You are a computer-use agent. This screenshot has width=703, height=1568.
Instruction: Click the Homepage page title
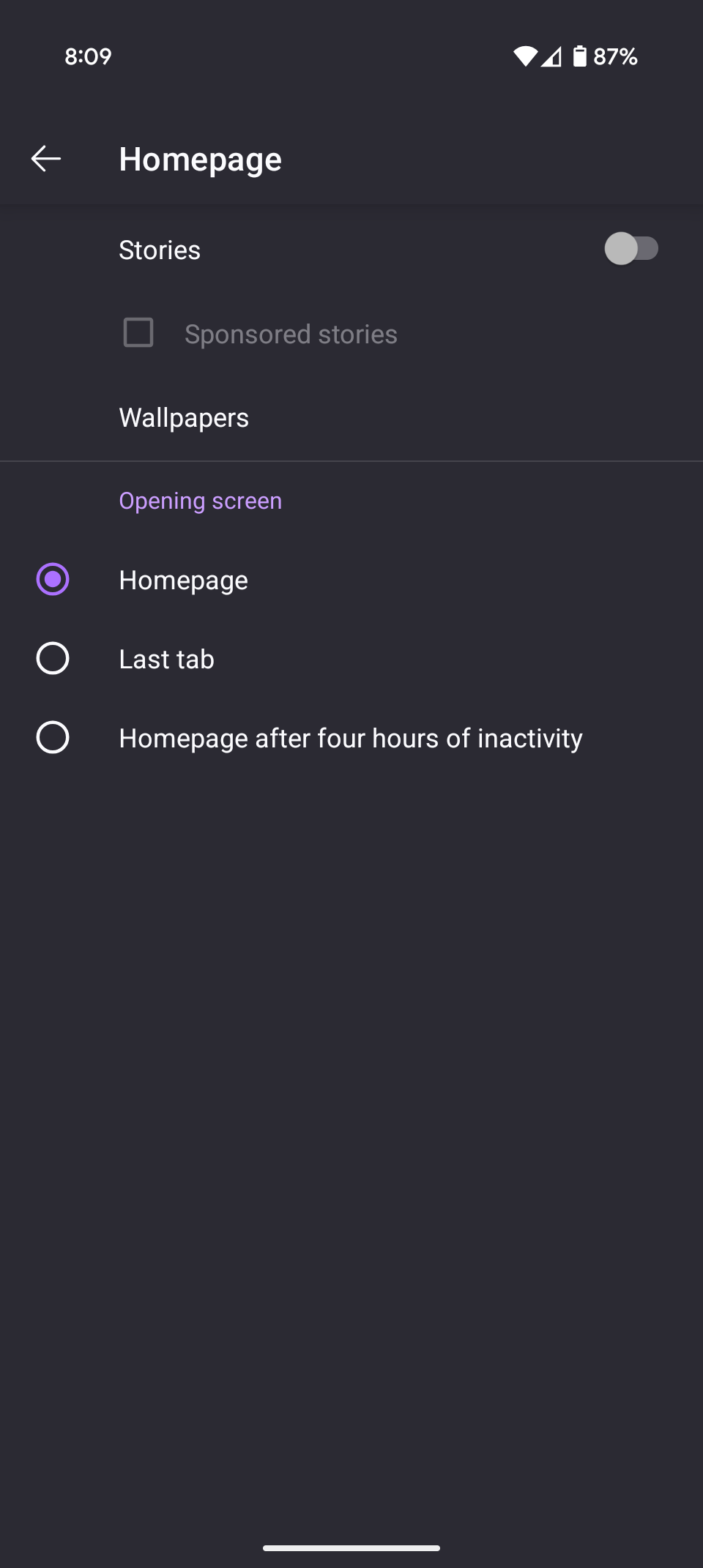(201, 160)
